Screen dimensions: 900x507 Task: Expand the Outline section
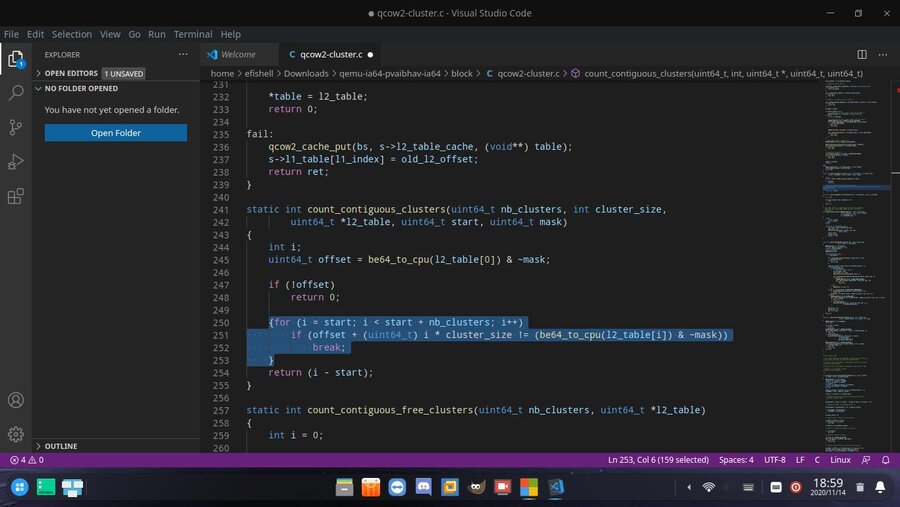60,446
